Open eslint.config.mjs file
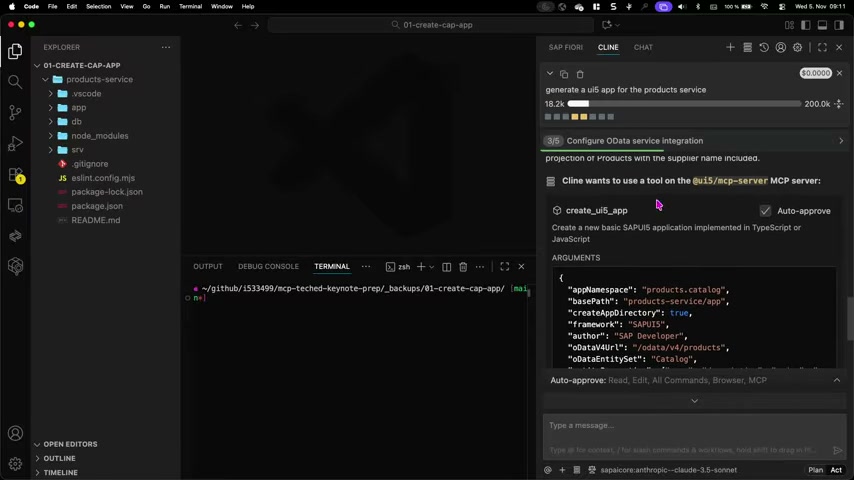Screen dimensions: 854x480 point(103,178)
